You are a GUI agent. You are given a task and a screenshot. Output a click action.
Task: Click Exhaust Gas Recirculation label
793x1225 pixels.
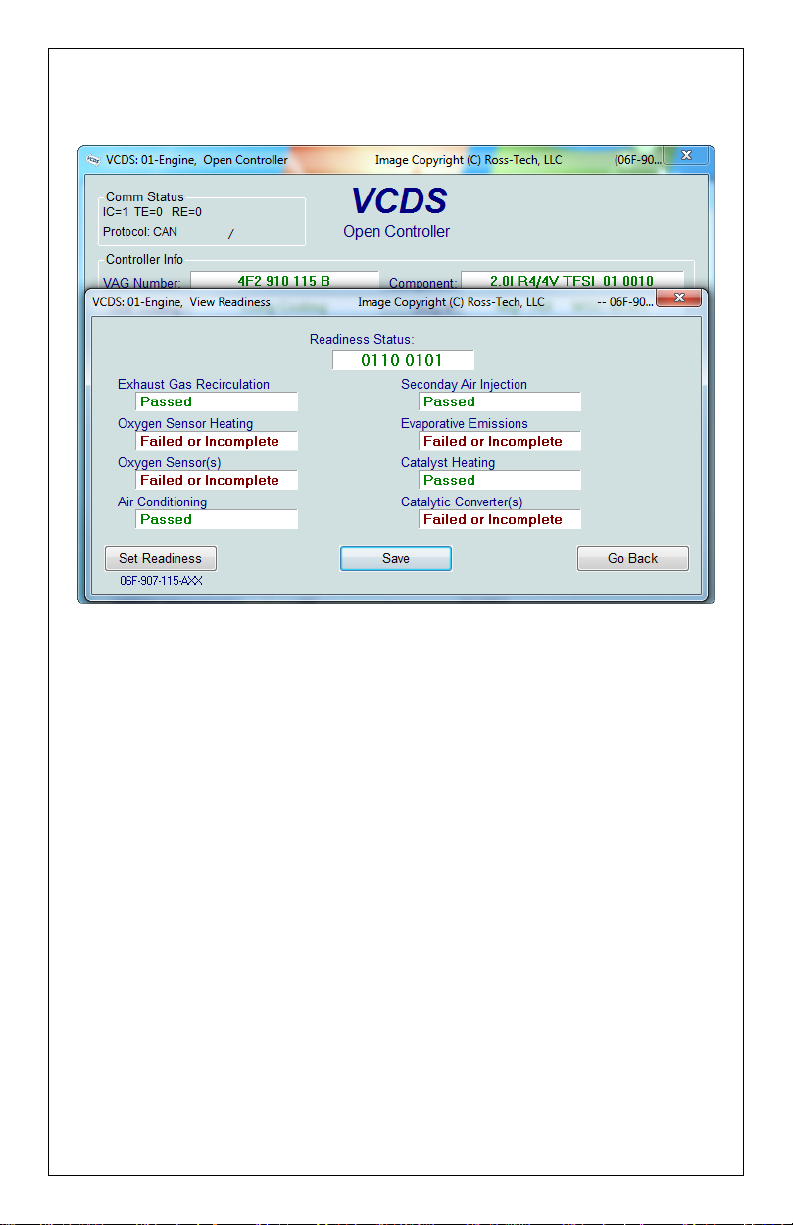[x=194, y=384]
